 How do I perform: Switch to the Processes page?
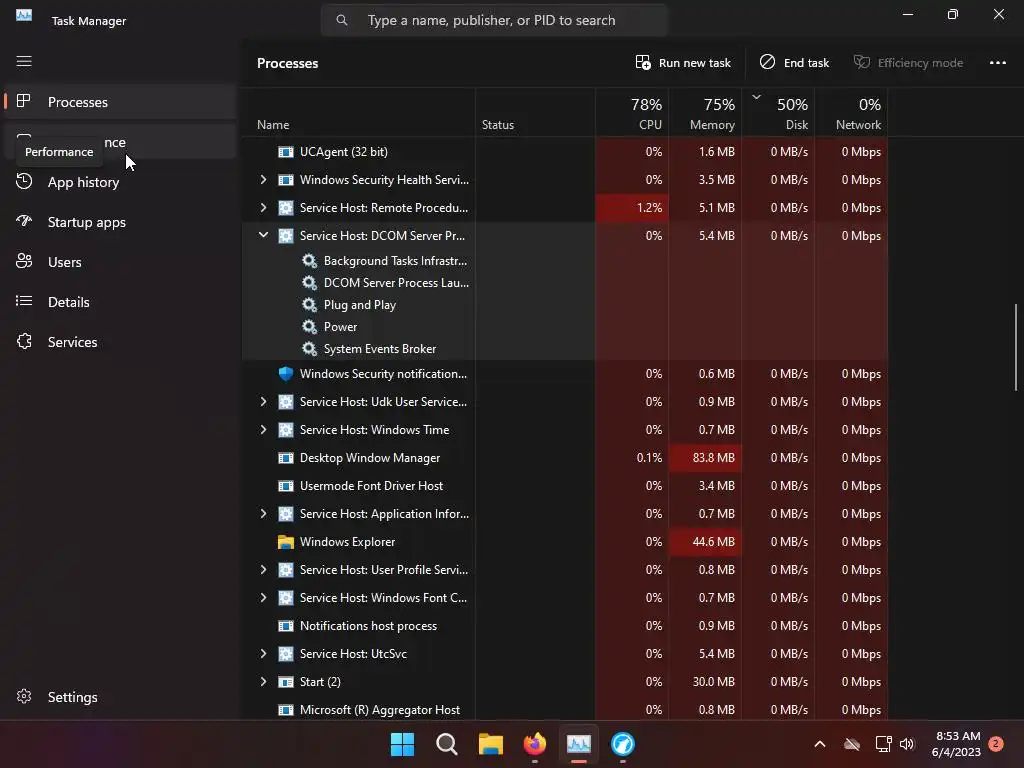120,102
